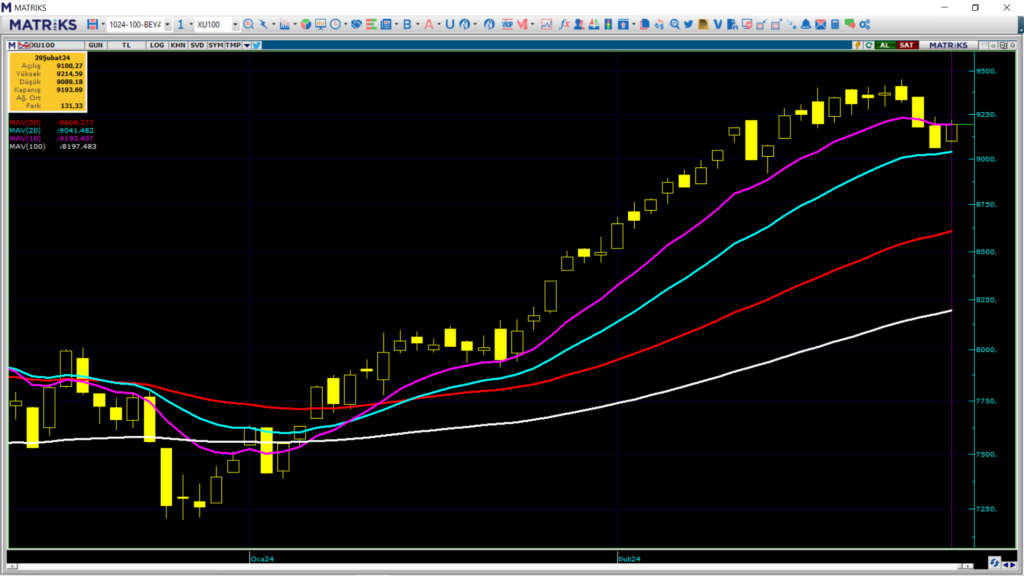Toggle LOG scale on chart header
The image size is (1024, 576).
pyautogui.click(x=156, y=45)
